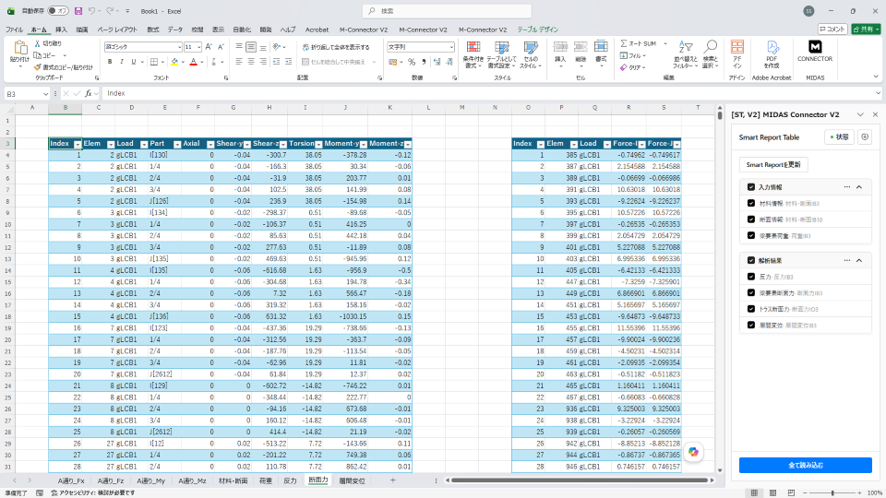Screen dimensions: 886x498
Task: Click Create PDF in Adobe Acrobat group
Action: tap(772, 54)
